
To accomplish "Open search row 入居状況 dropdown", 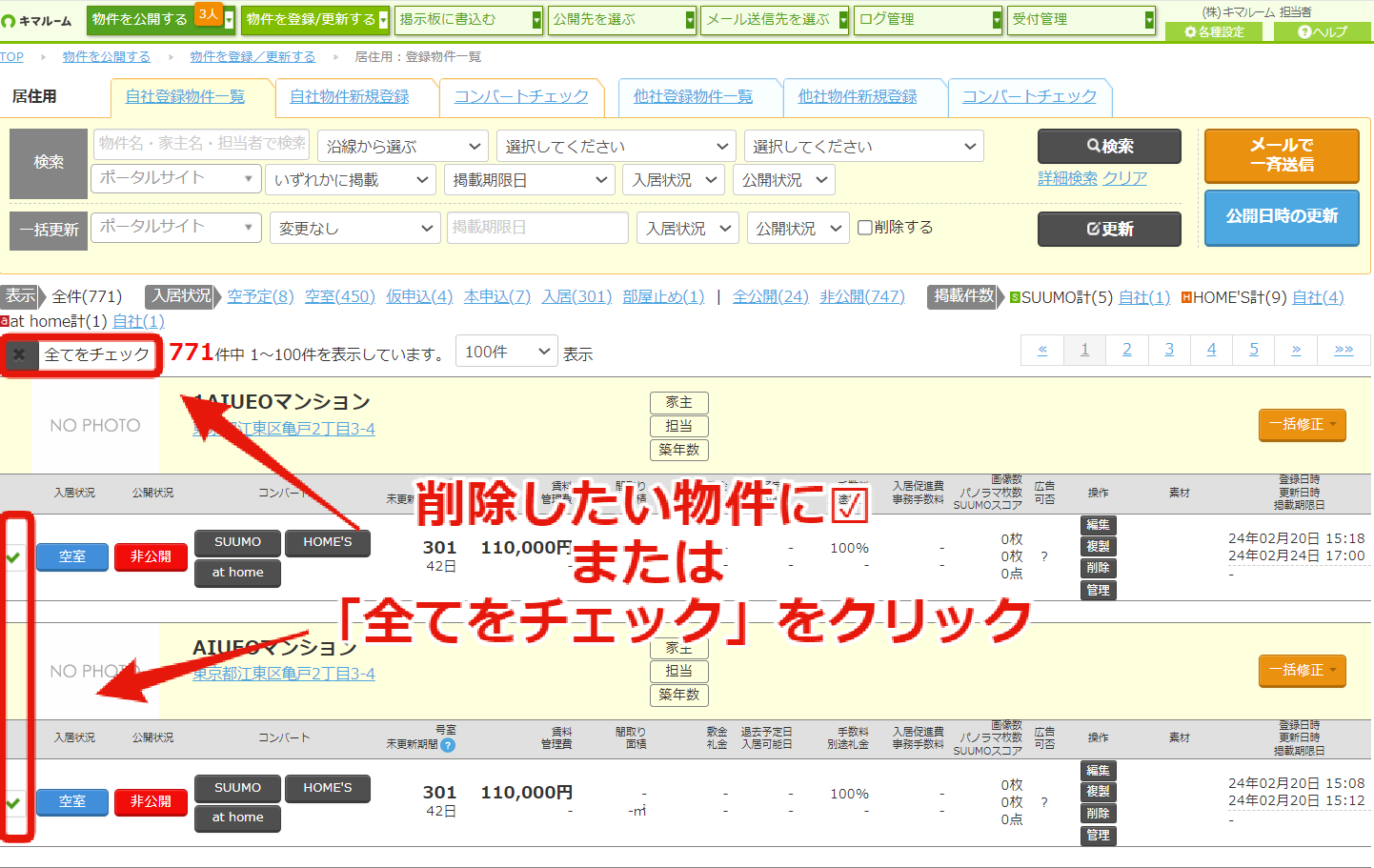I will tap(675, 179).
